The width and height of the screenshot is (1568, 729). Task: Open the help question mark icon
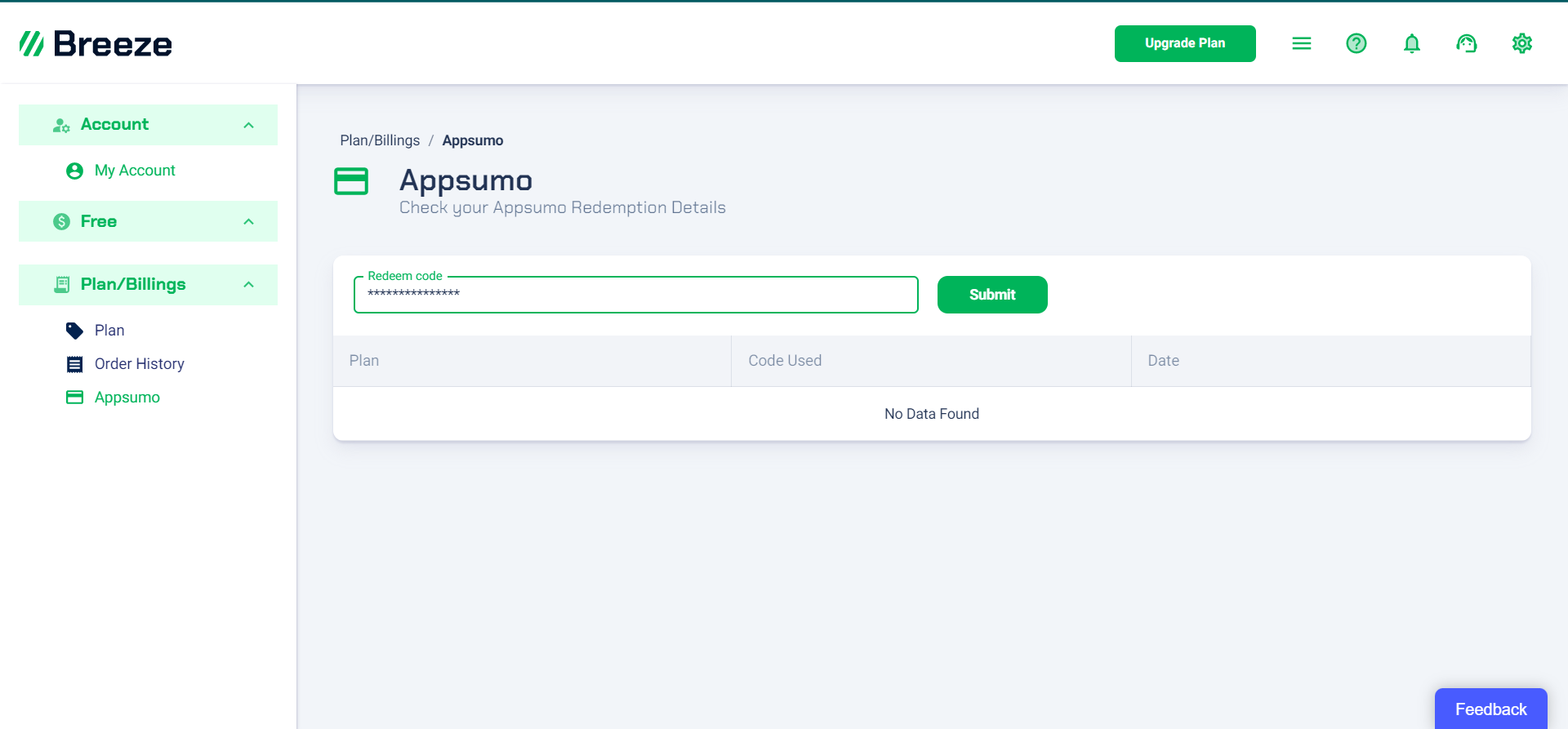(1356, 43)
